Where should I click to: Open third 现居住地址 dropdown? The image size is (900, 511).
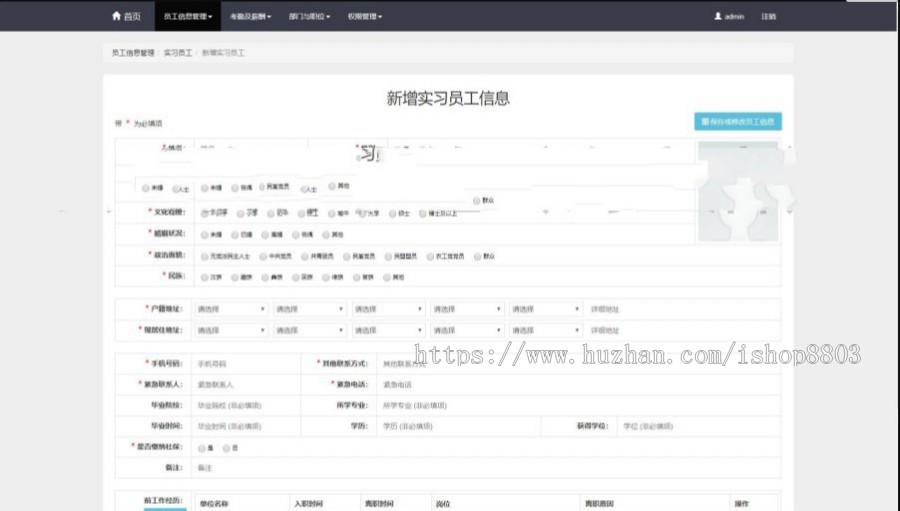388,330
